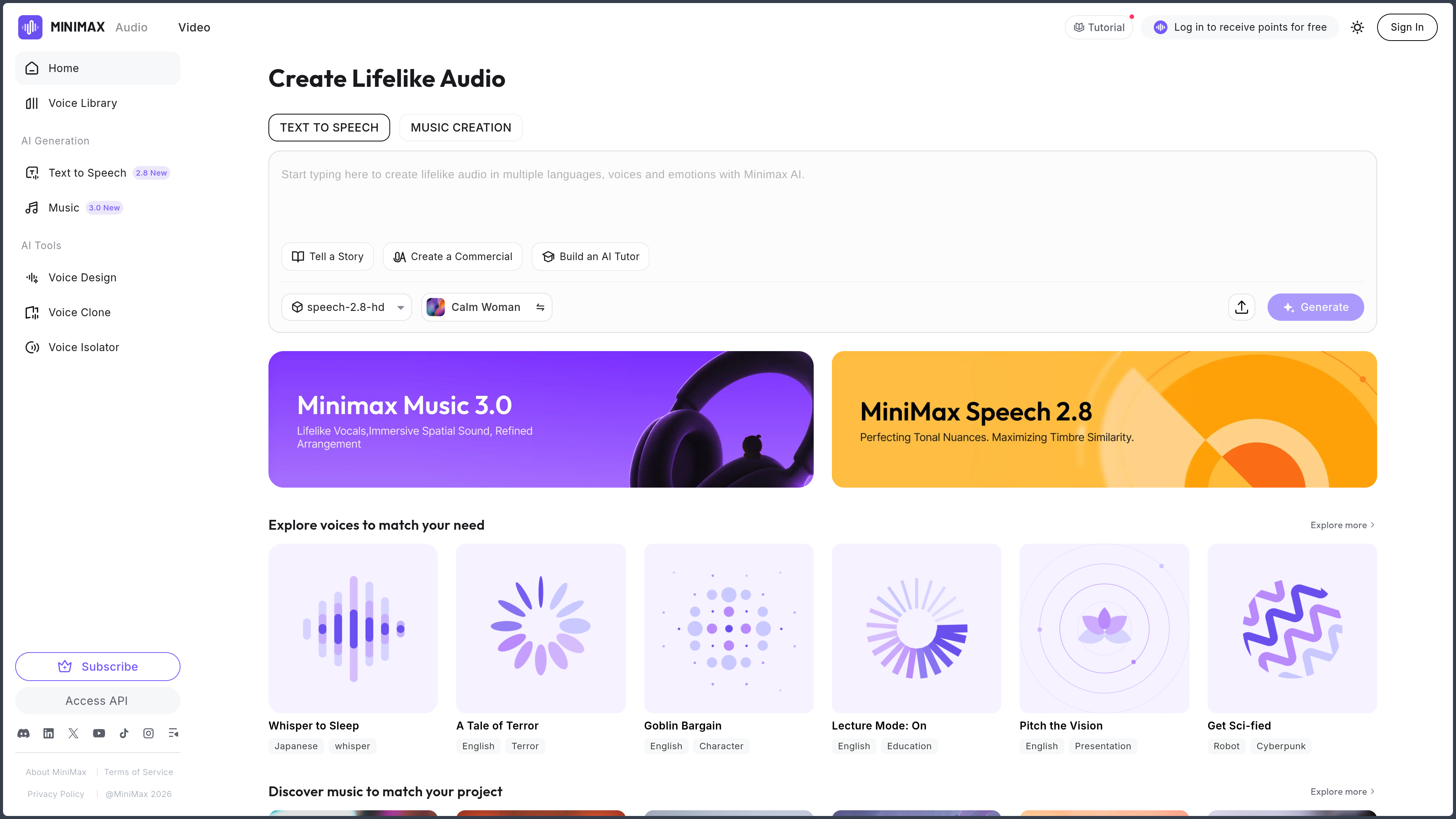
Task: Click the Robot tag
Action: coord(1227,746)
